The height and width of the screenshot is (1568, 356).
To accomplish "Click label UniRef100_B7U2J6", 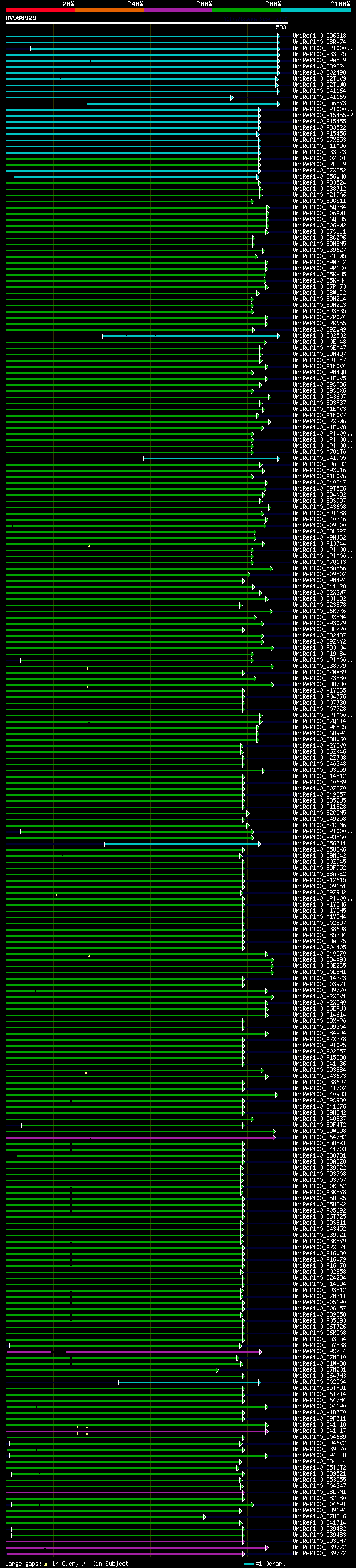I will click(319, 1516).
